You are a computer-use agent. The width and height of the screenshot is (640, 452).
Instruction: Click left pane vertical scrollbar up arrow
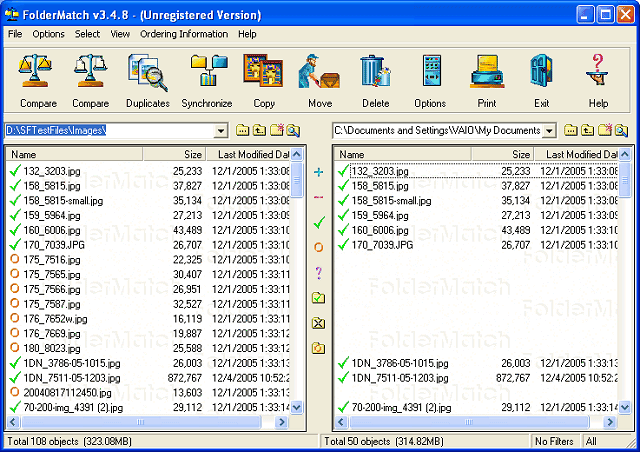point(297,154)
